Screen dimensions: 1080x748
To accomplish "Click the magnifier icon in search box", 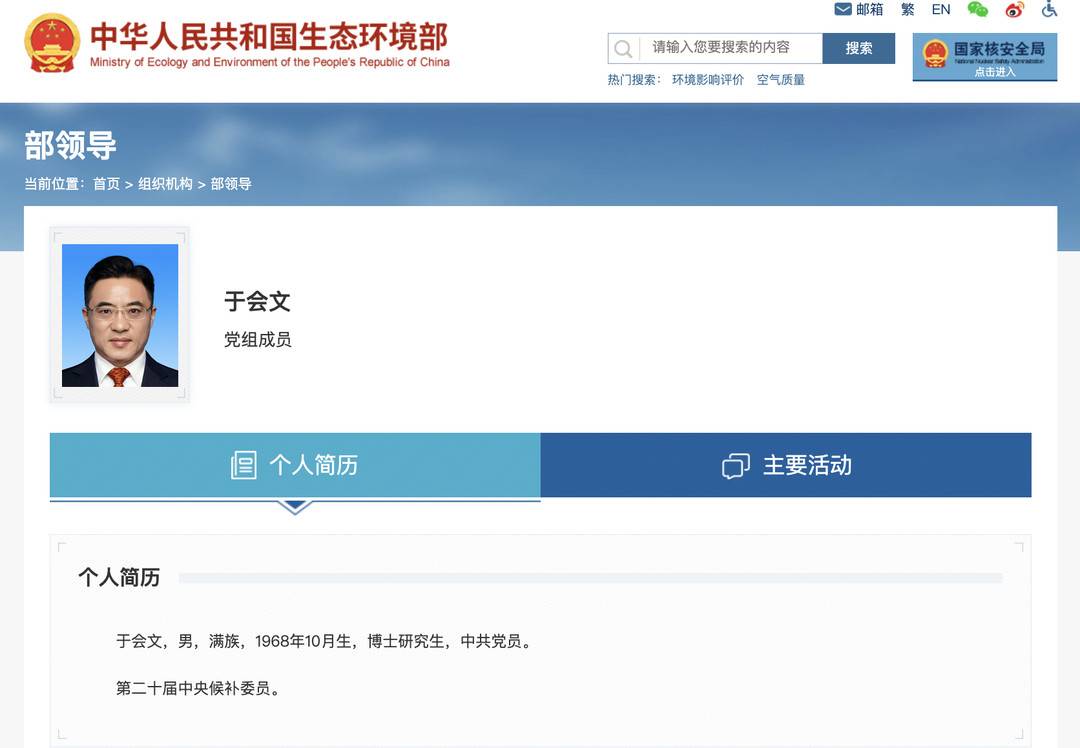I will [623, 49].
